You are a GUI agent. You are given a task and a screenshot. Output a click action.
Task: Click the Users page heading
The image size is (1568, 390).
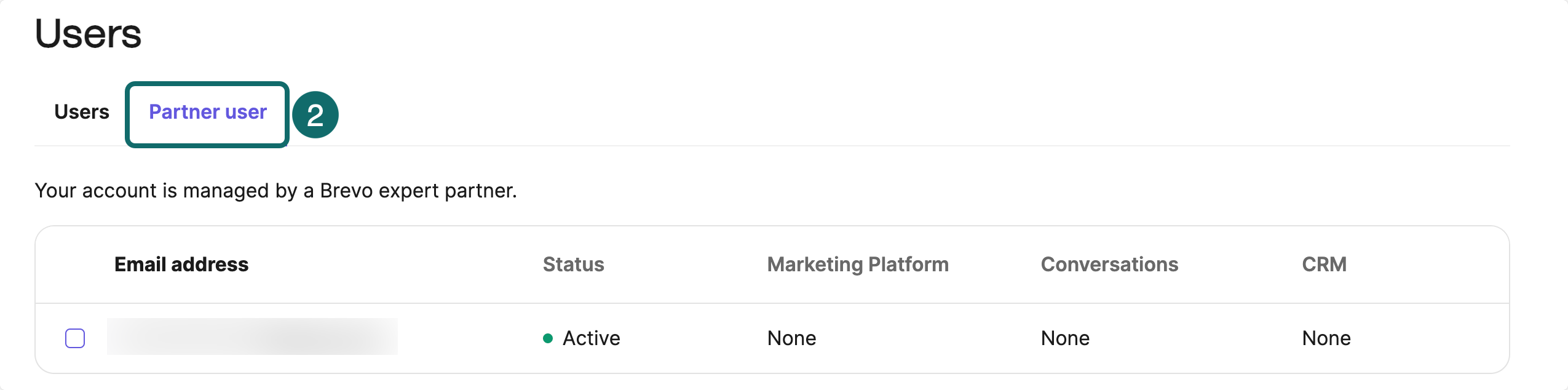coord(88,33)
